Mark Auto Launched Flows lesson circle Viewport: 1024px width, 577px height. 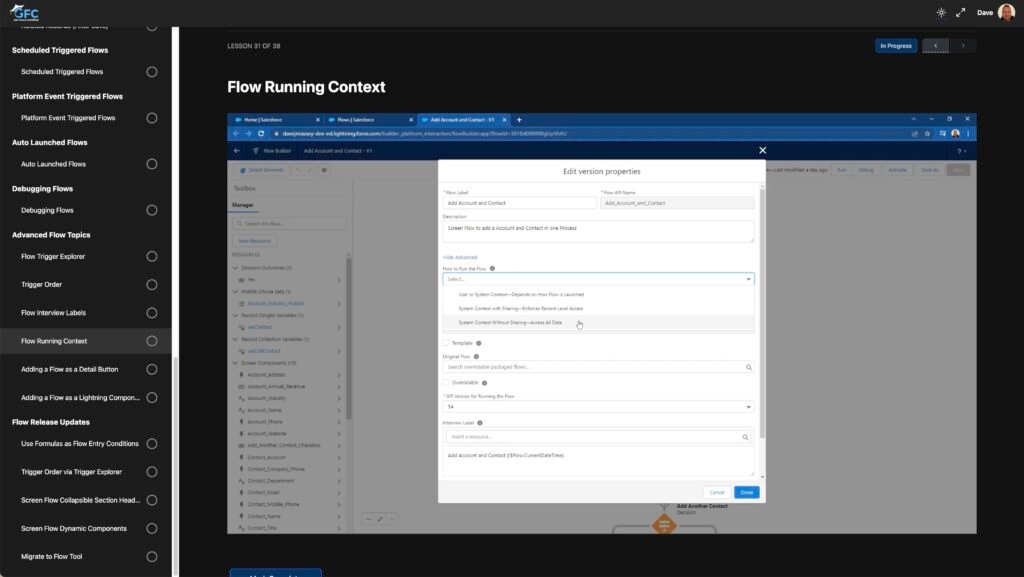pyautogui.click(x=152, y=164)
